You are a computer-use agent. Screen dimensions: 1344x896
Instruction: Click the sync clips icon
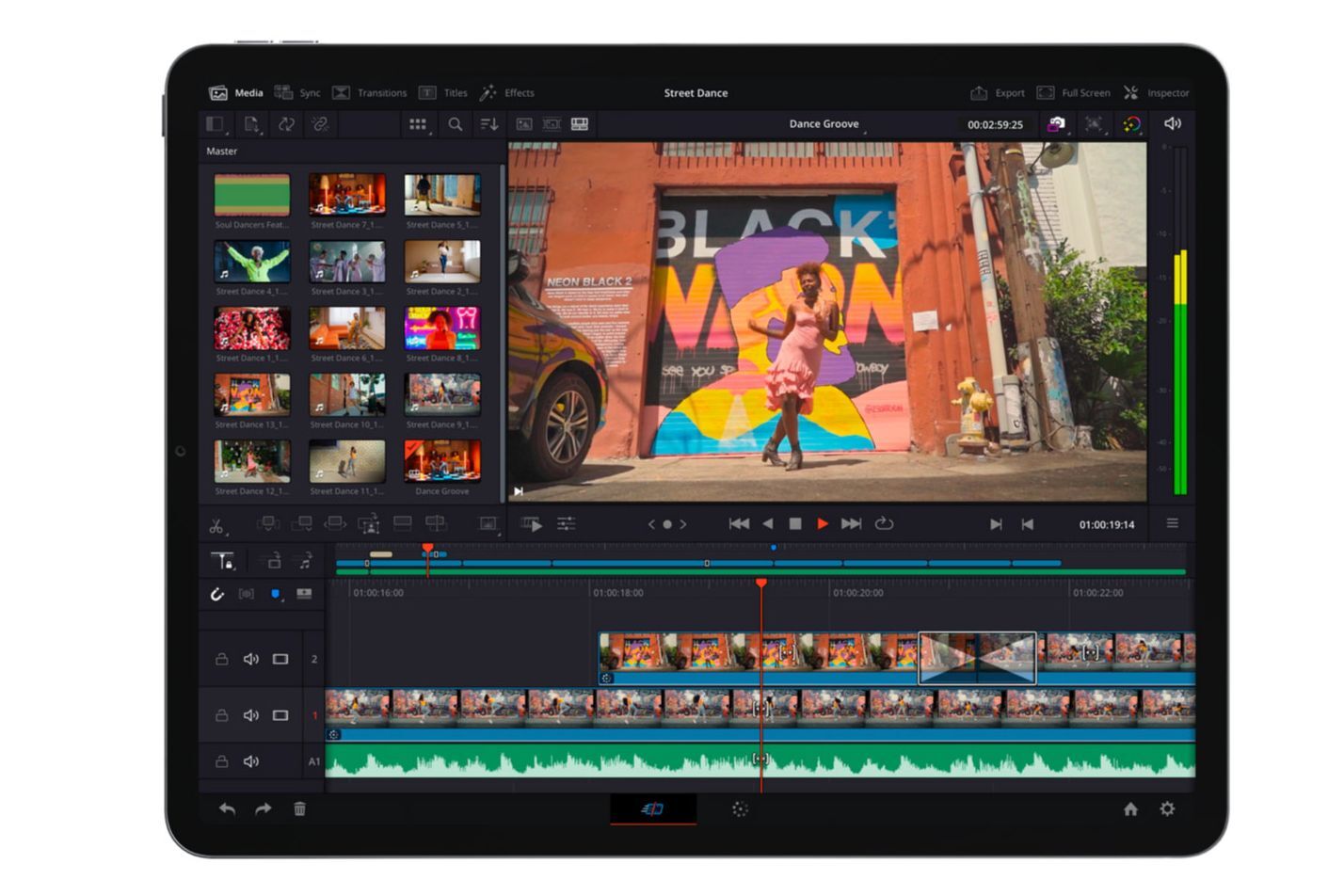pos(286,124)
